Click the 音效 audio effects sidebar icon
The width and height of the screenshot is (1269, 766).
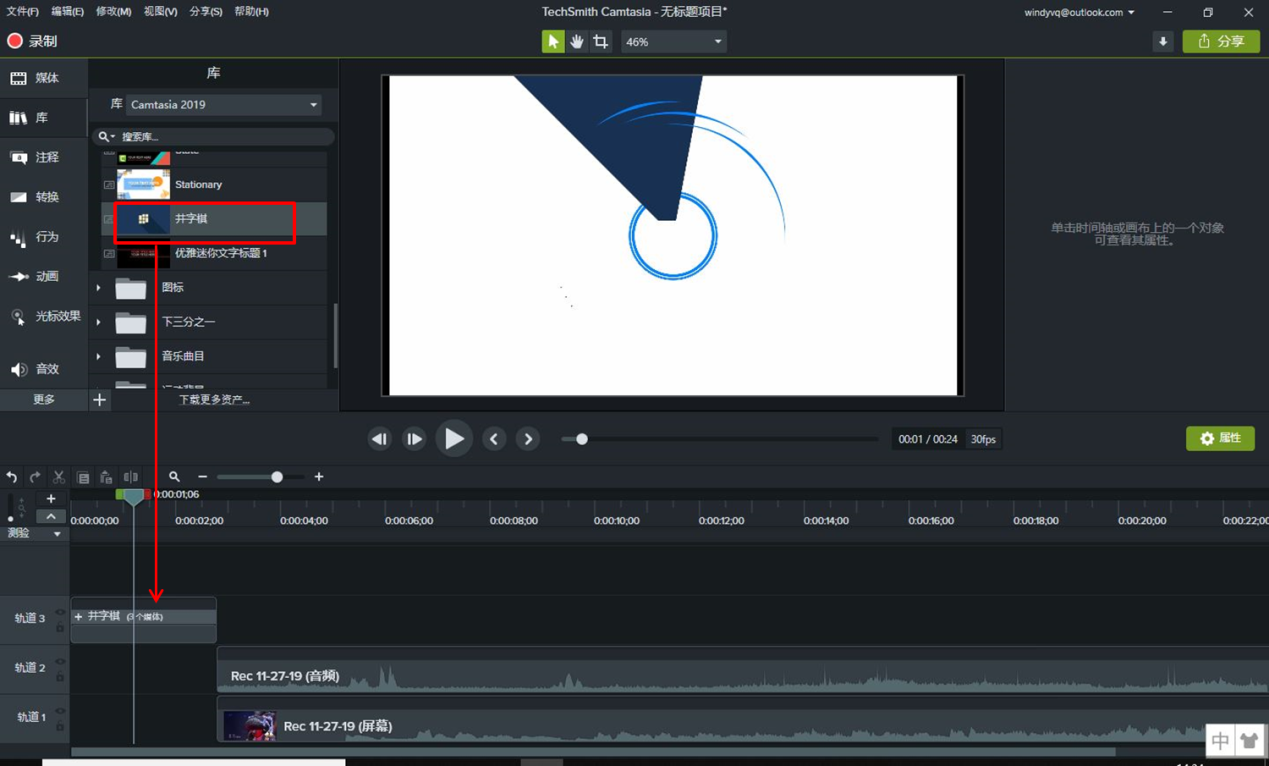point(35,369)
